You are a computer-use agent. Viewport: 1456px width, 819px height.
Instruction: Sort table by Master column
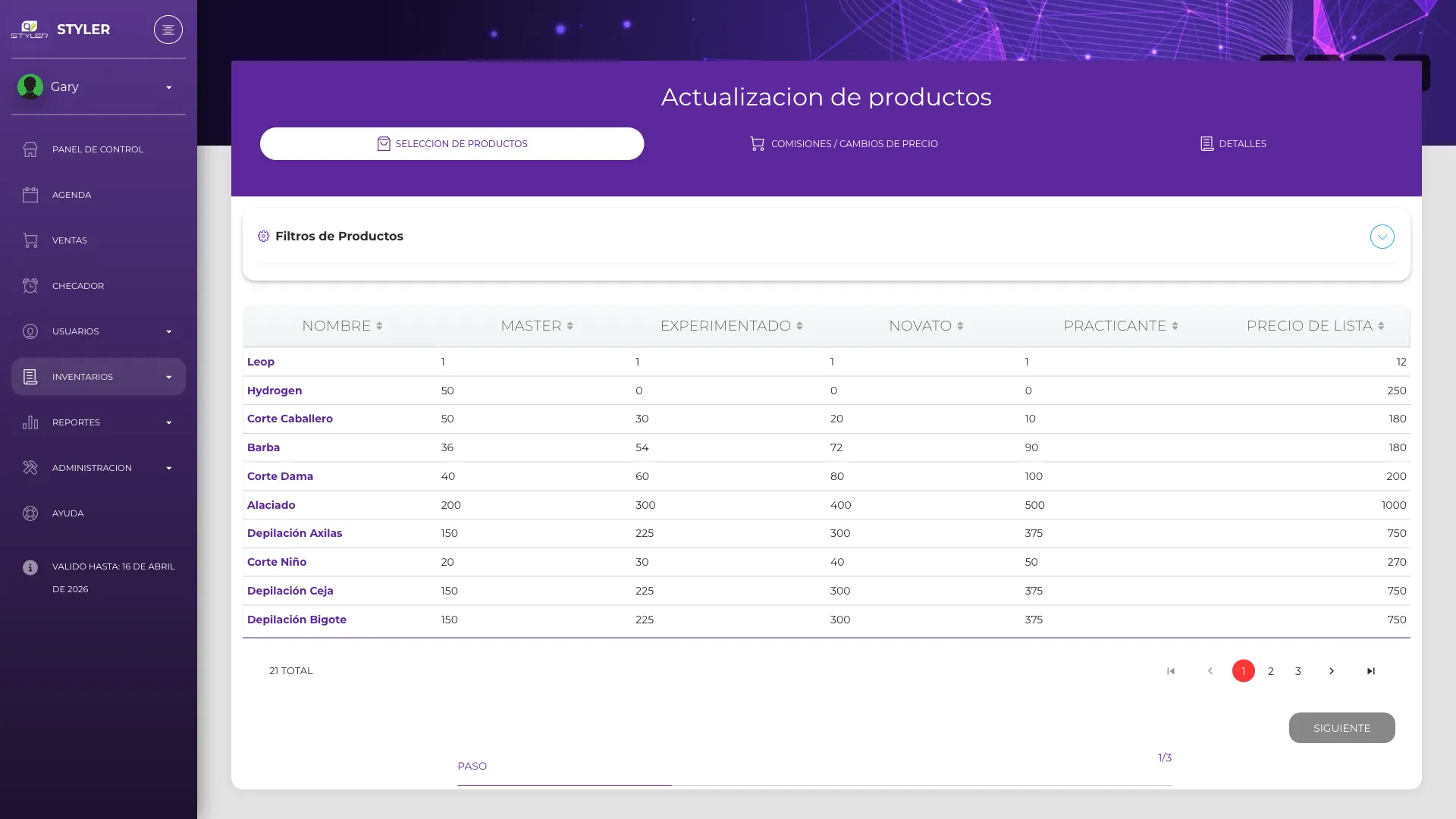coord(537,326)
